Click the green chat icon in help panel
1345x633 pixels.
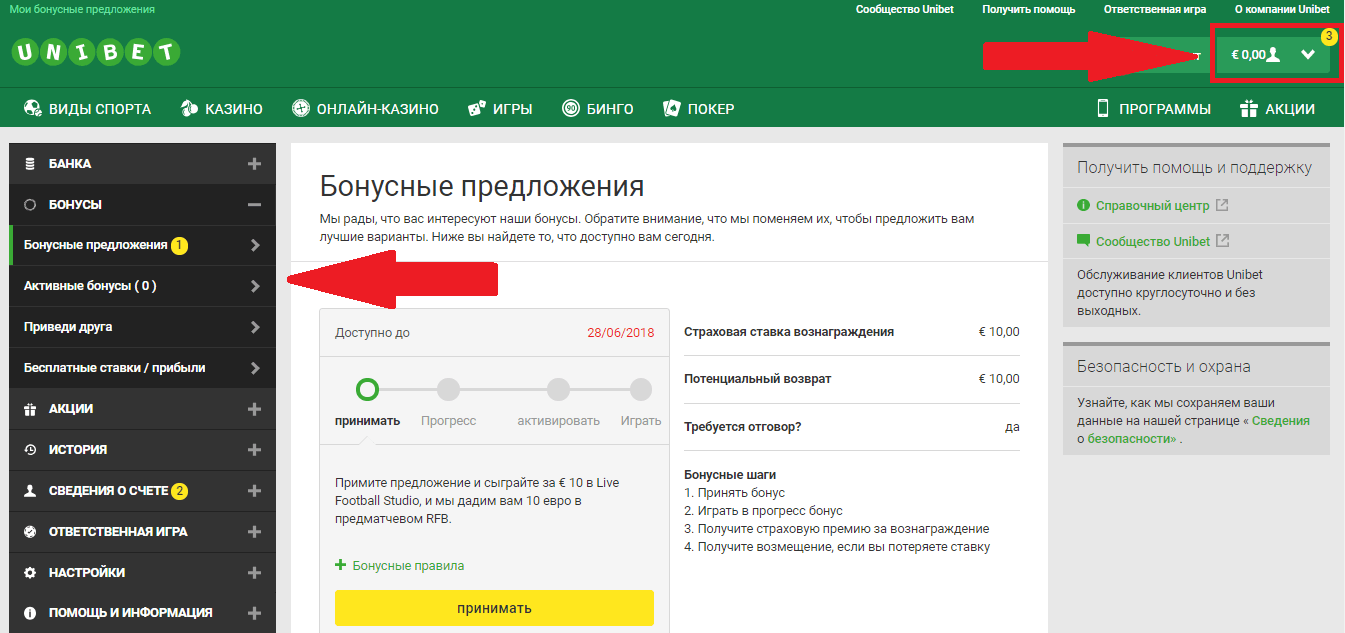1083,241
